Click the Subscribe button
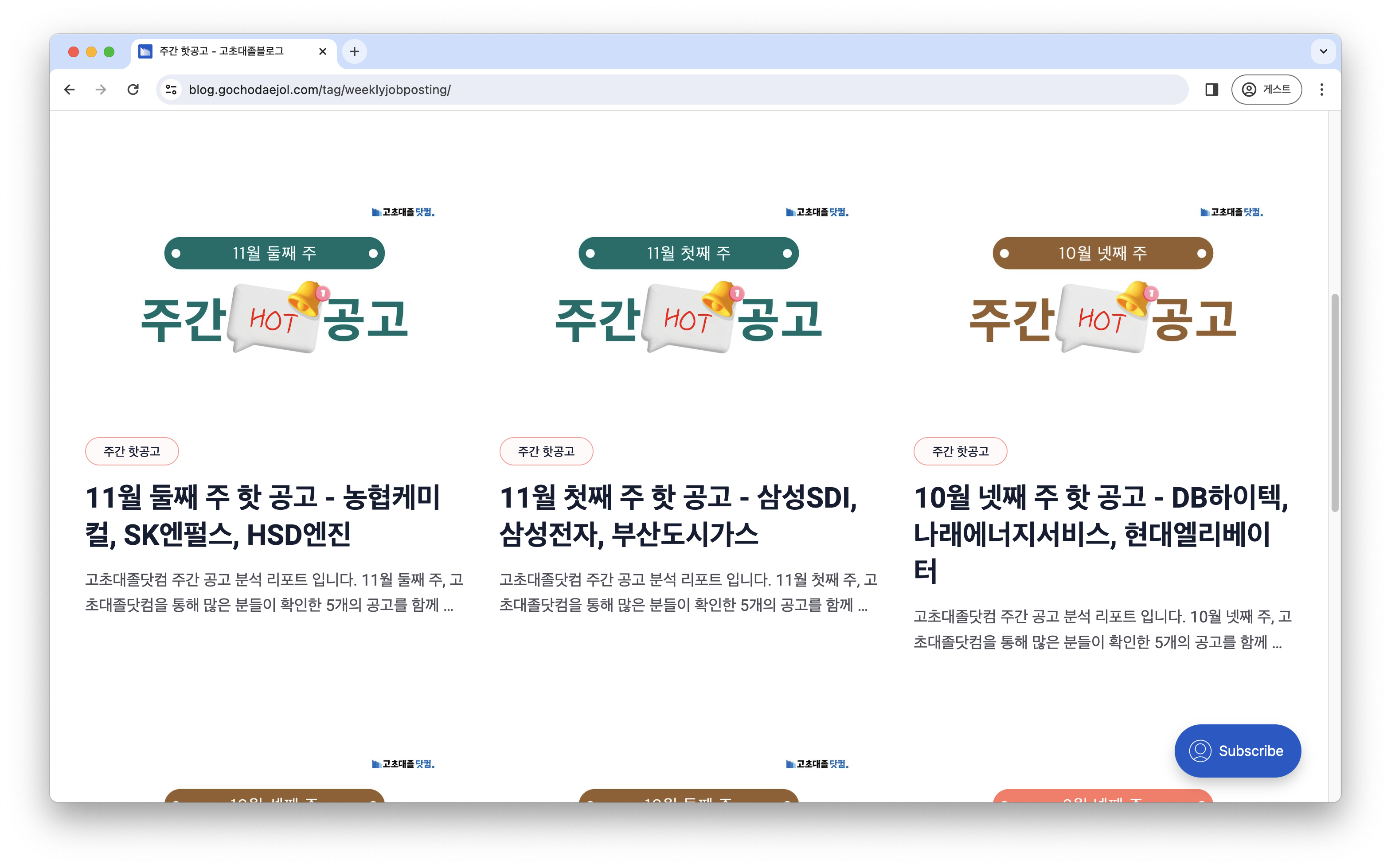Image resolution: width=1391 pixels, height=868 pixels. tap(1238, 751)
